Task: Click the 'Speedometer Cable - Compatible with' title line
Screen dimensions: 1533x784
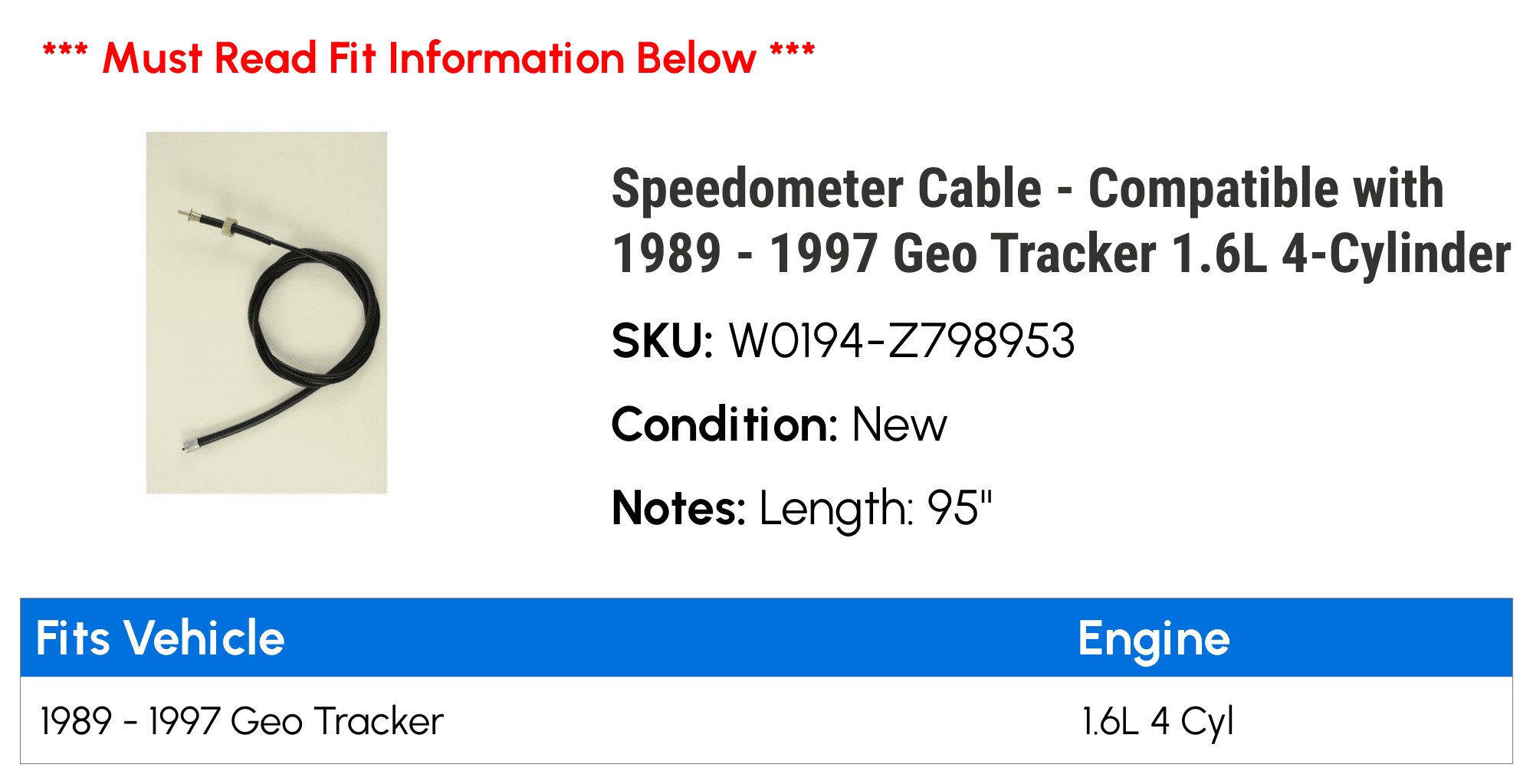Action: point(1028,189)
